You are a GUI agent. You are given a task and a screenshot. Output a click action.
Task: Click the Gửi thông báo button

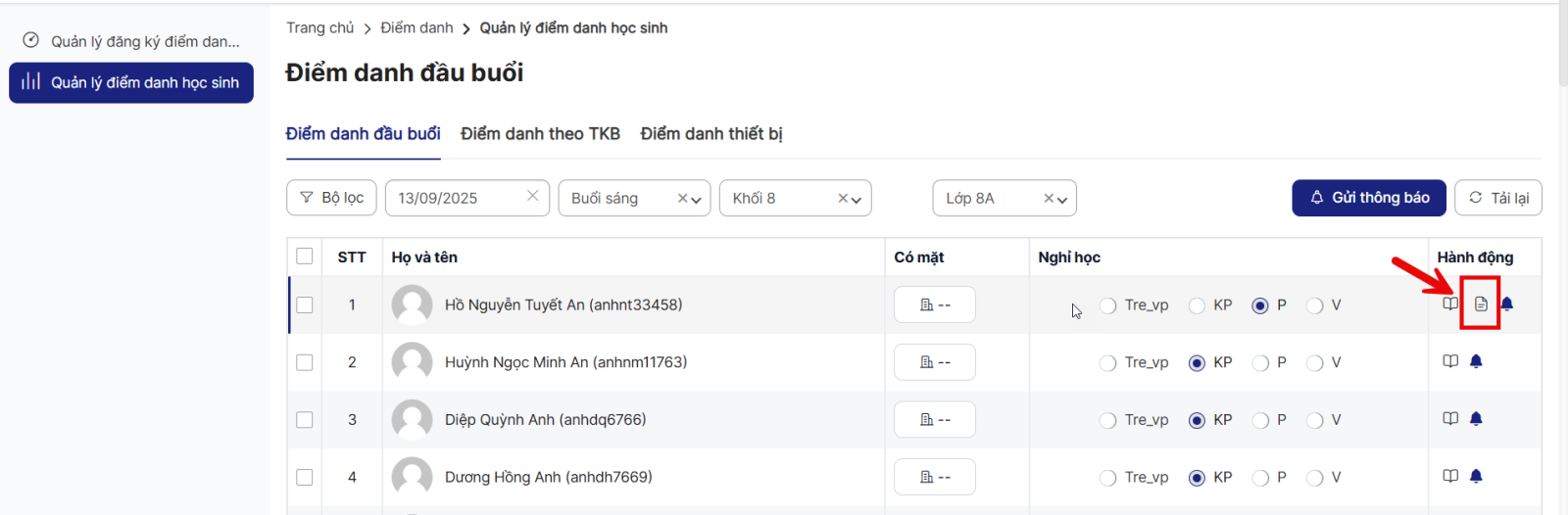point(1369,198)
